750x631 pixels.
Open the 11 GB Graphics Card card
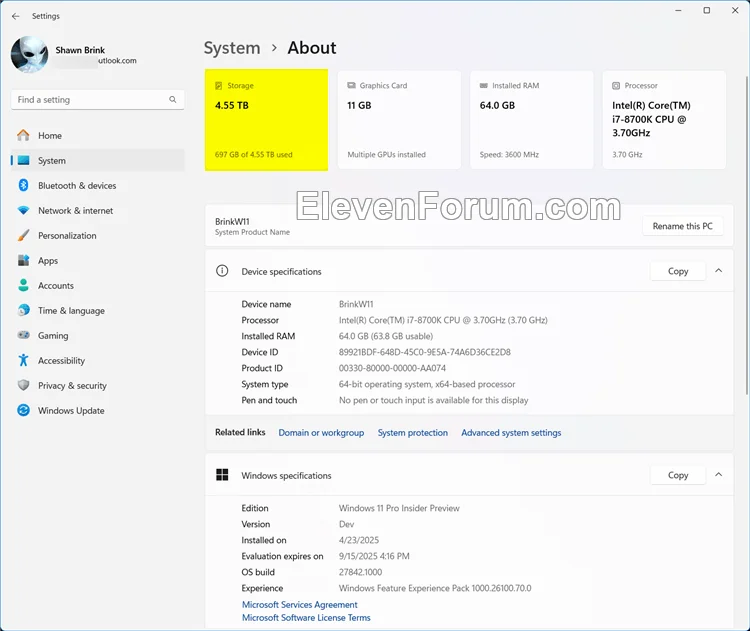[x=399, y=120]
